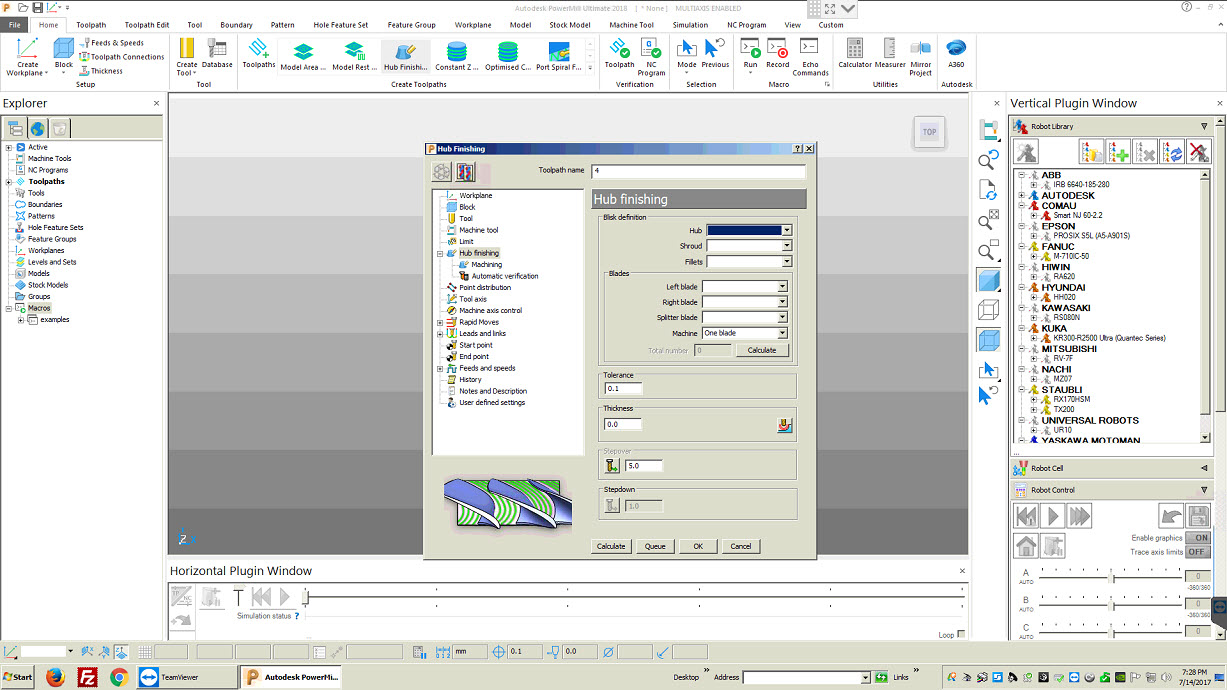Open the Machine Tool ribbon tab
Screen dimensions: 1227x690
tap(632, 25)
